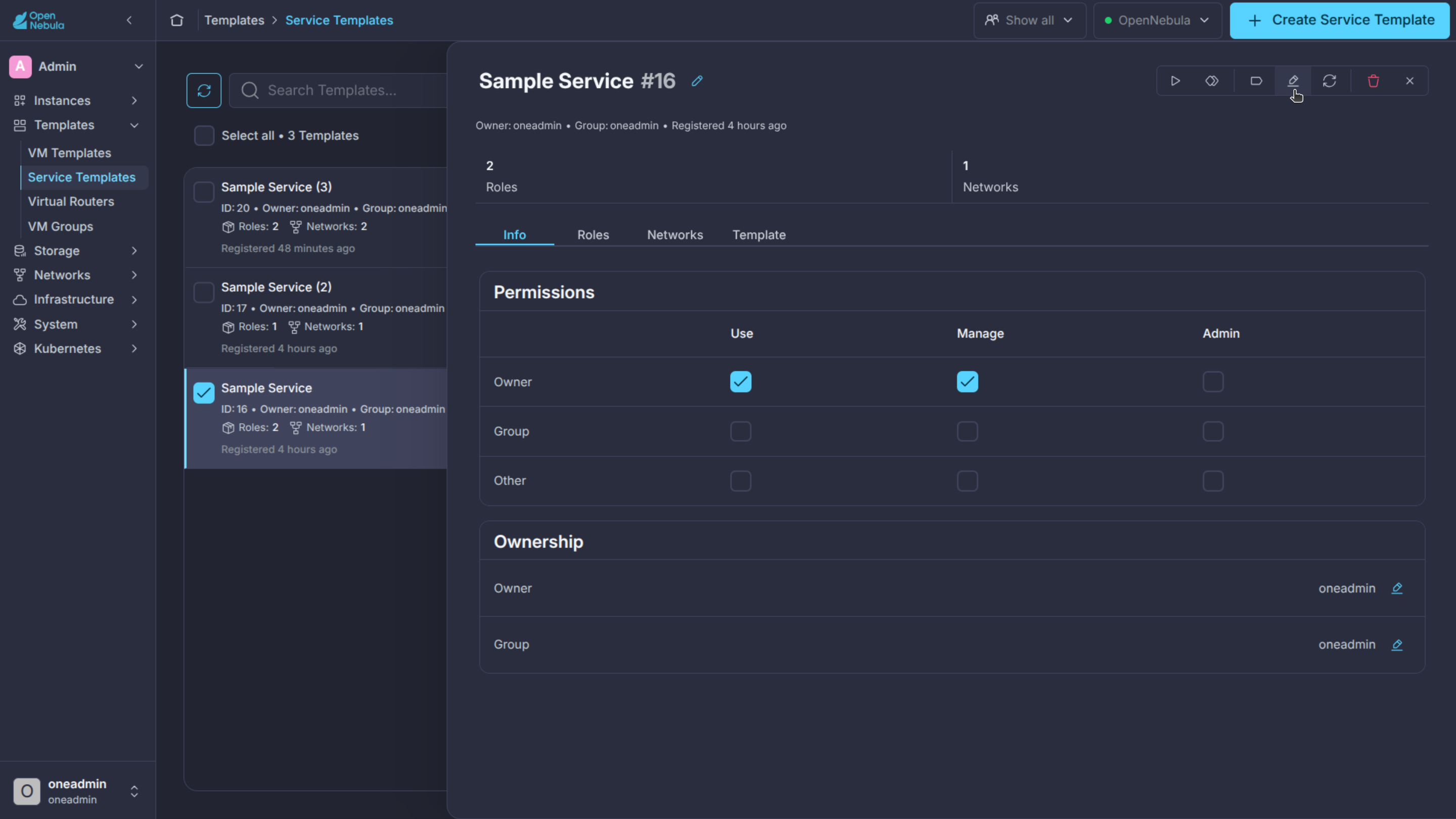Open the OpenNebula zone dropdown
This screenshot has width=1456, height=819.
coord(1158,20)
